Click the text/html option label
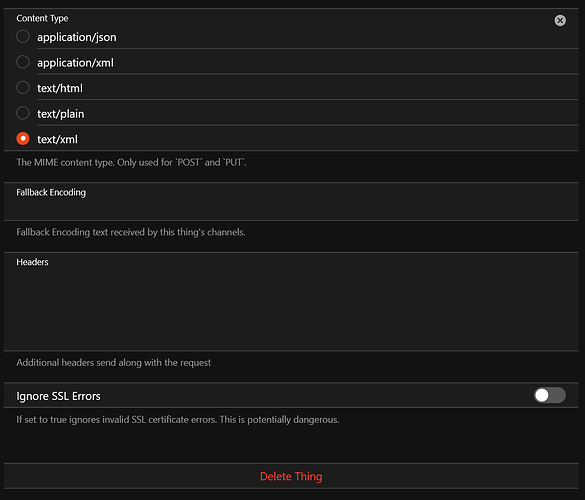The height and width of the screenshot is (500, 585). tap(60, 88)
